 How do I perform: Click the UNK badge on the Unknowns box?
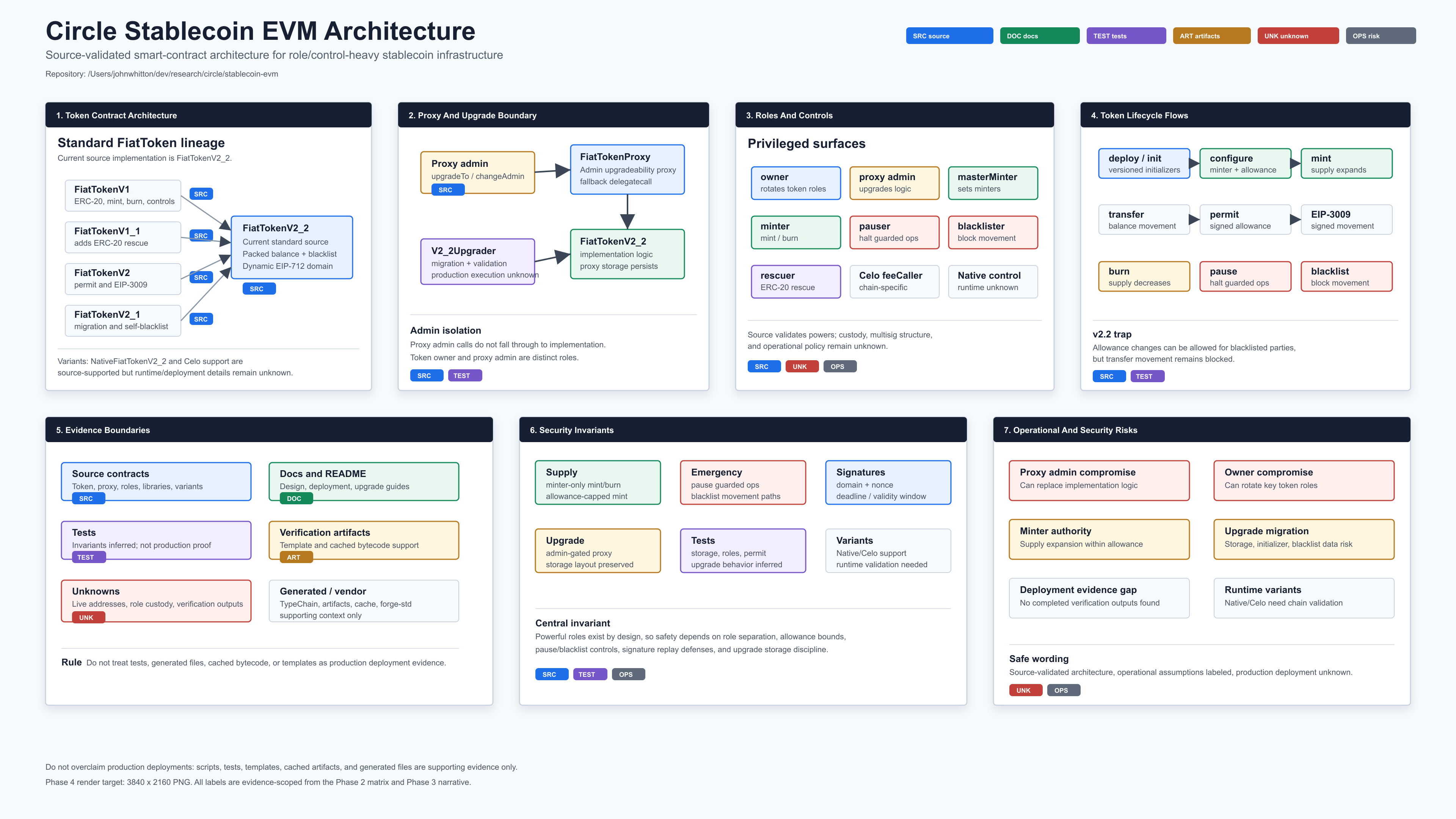(88, 617)
